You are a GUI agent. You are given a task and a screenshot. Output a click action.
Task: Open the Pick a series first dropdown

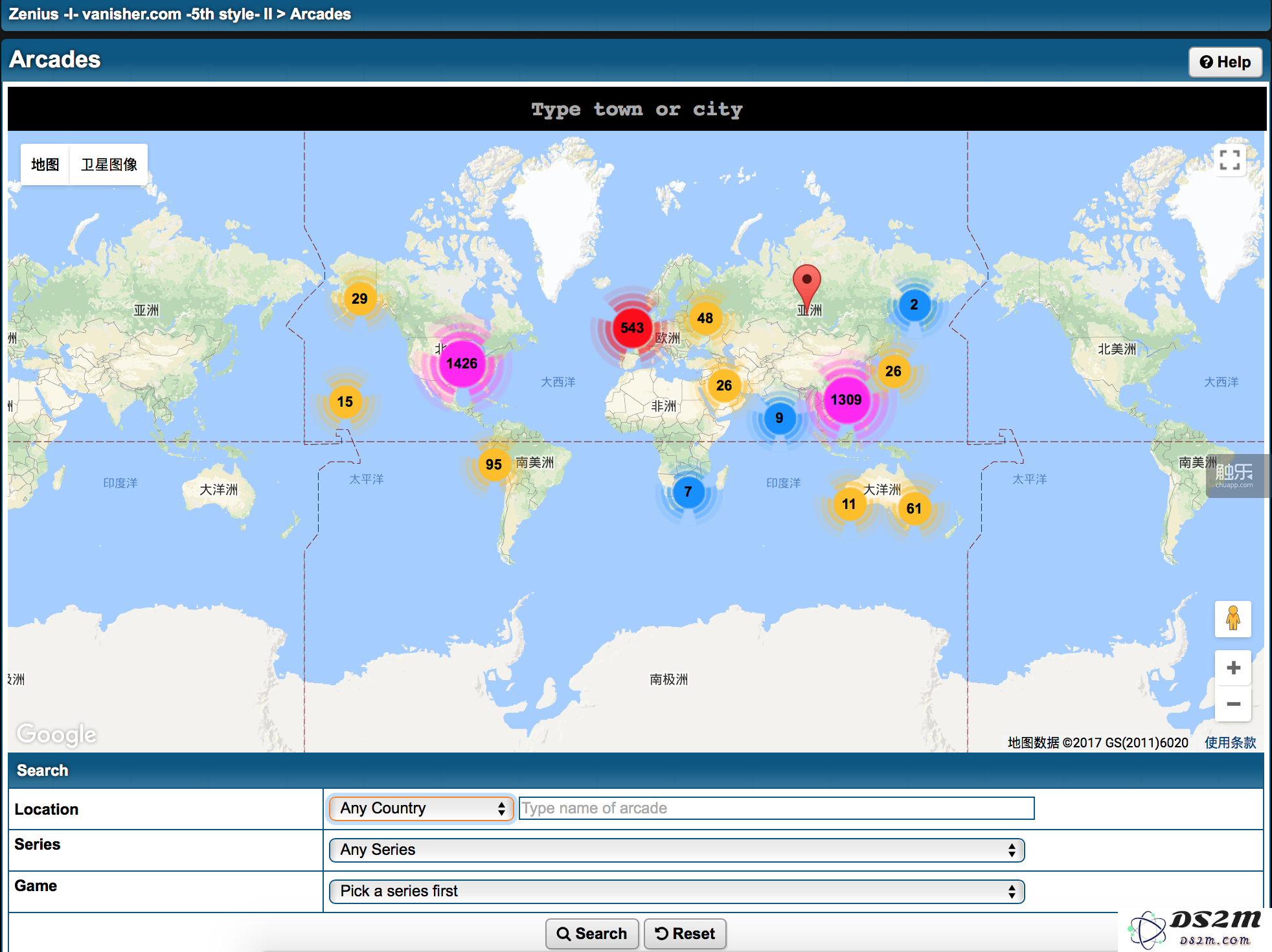(677, 891)
